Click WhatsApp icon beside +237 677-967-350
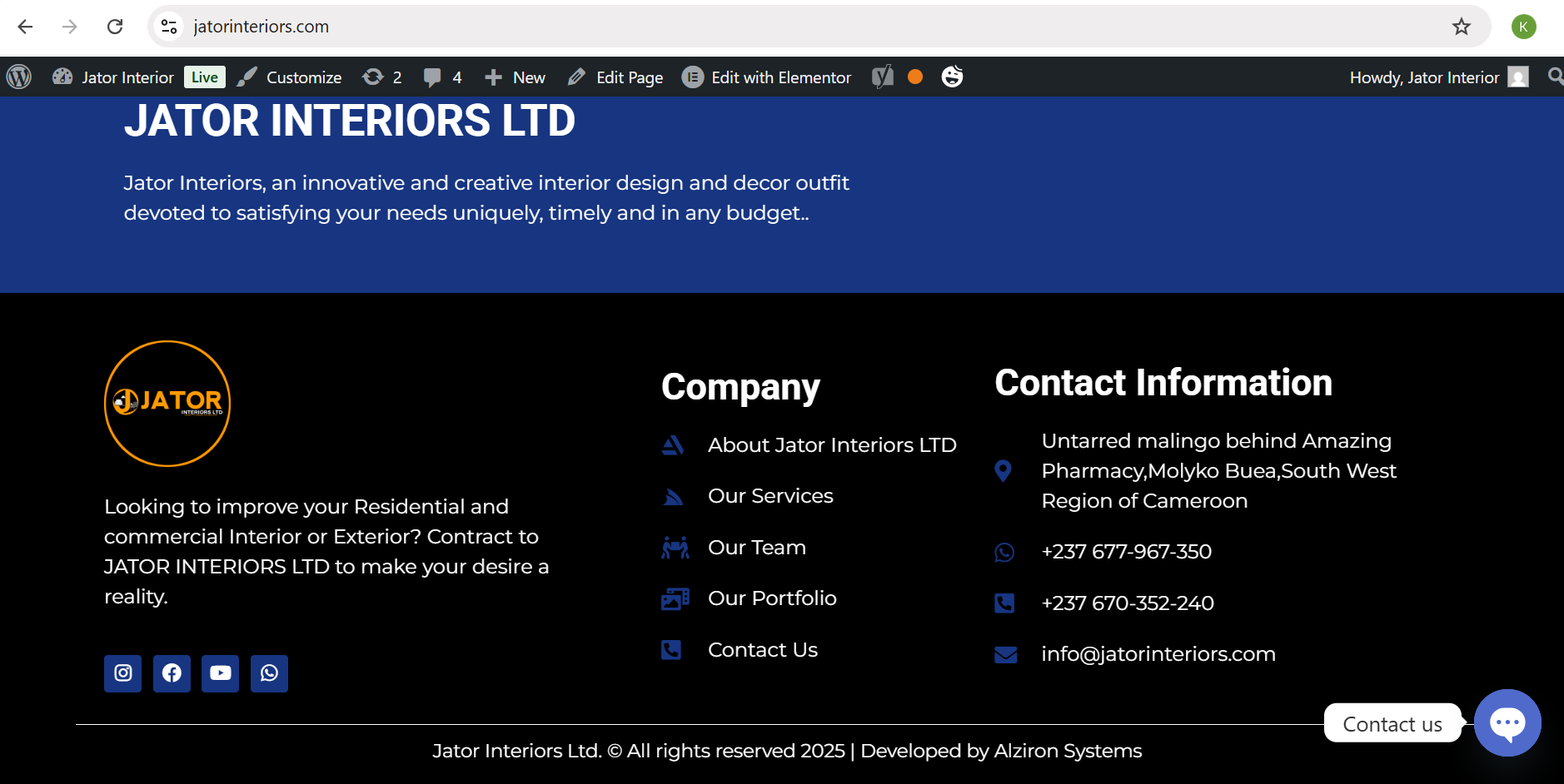This screenshot has height=784, width=1564. [x=1004, y=553]
